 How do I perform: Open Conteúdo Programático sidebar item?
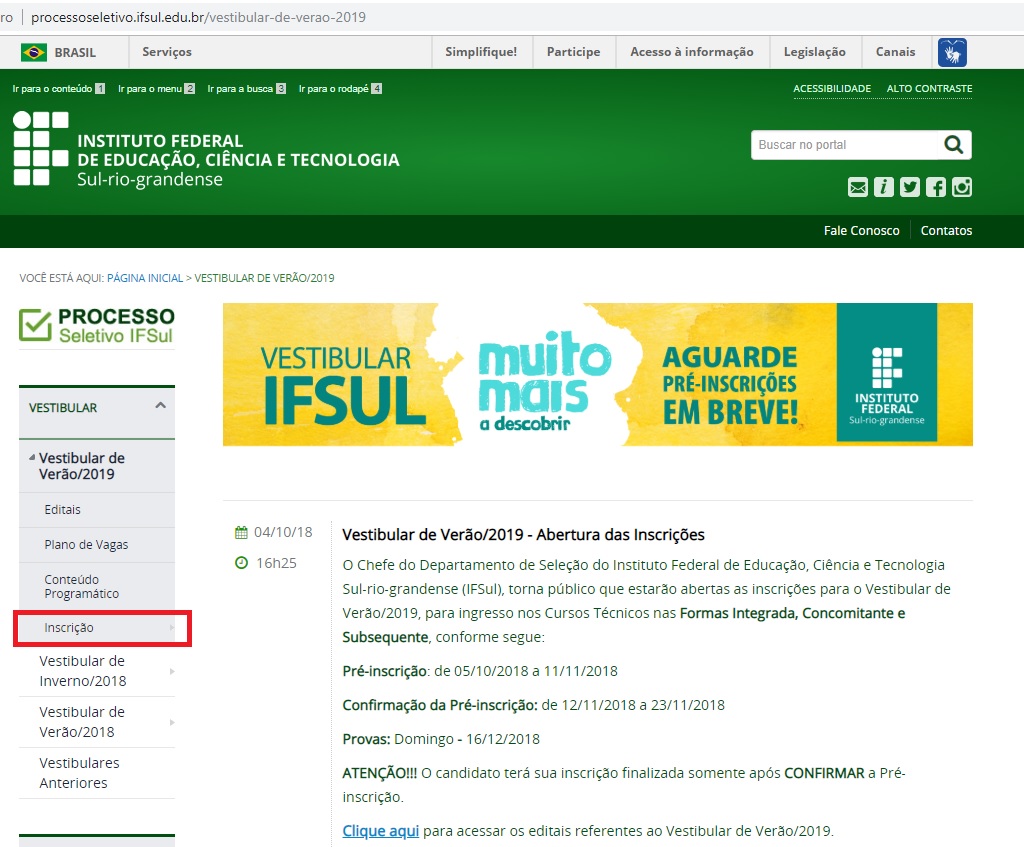tap(97, 586)
